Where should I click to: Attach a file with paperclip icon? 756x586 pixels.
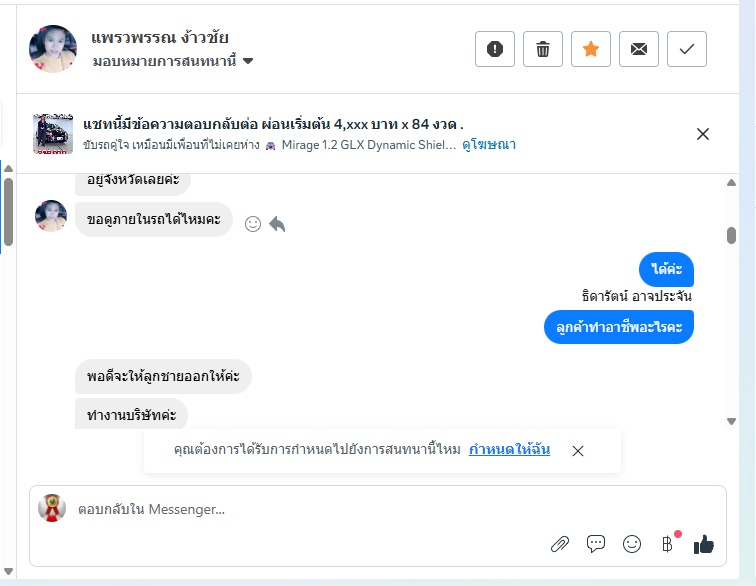tap(560, 544)
